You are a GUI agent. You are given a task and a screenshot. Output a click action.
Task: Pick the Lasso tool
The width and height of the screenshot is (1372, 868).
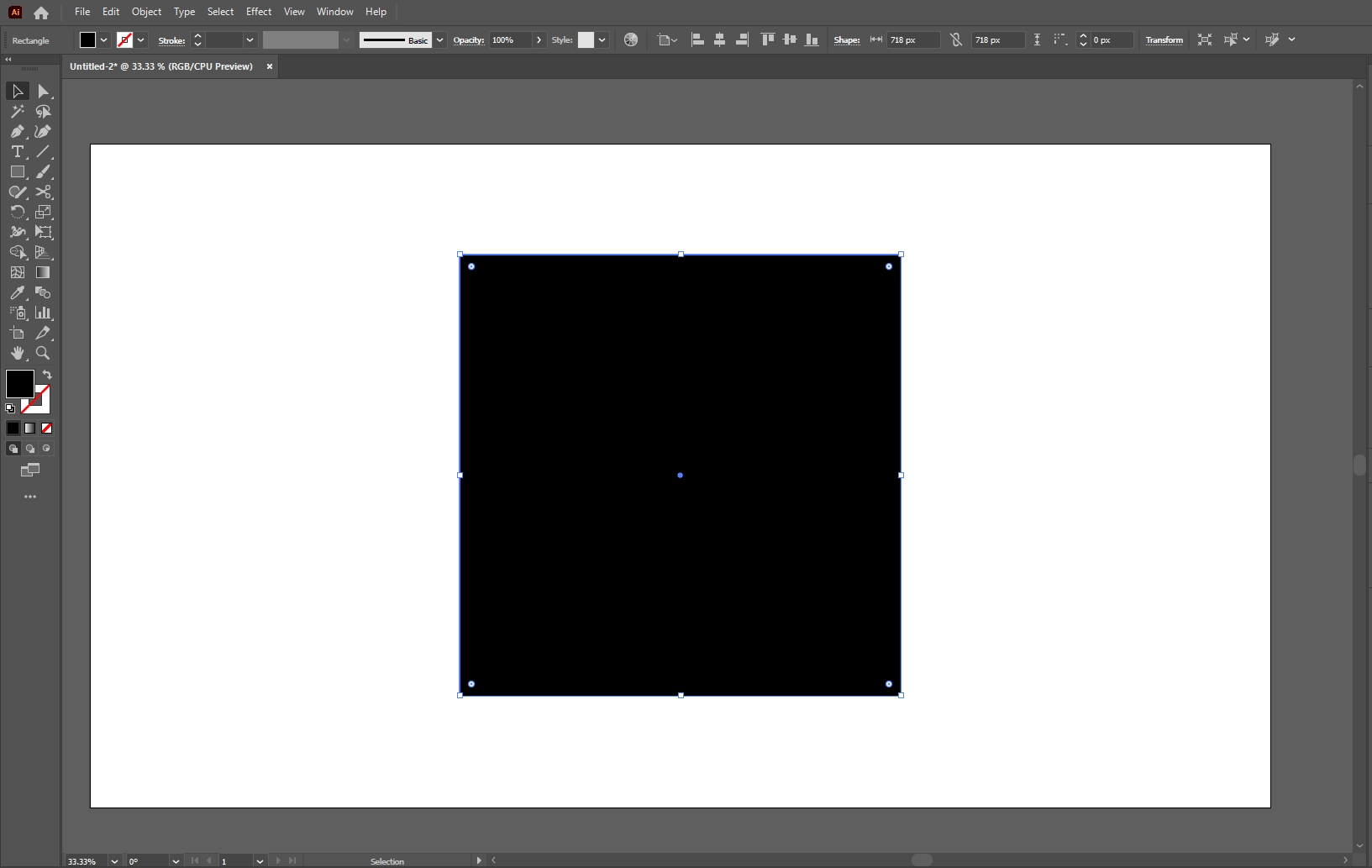tap(43, 111)
